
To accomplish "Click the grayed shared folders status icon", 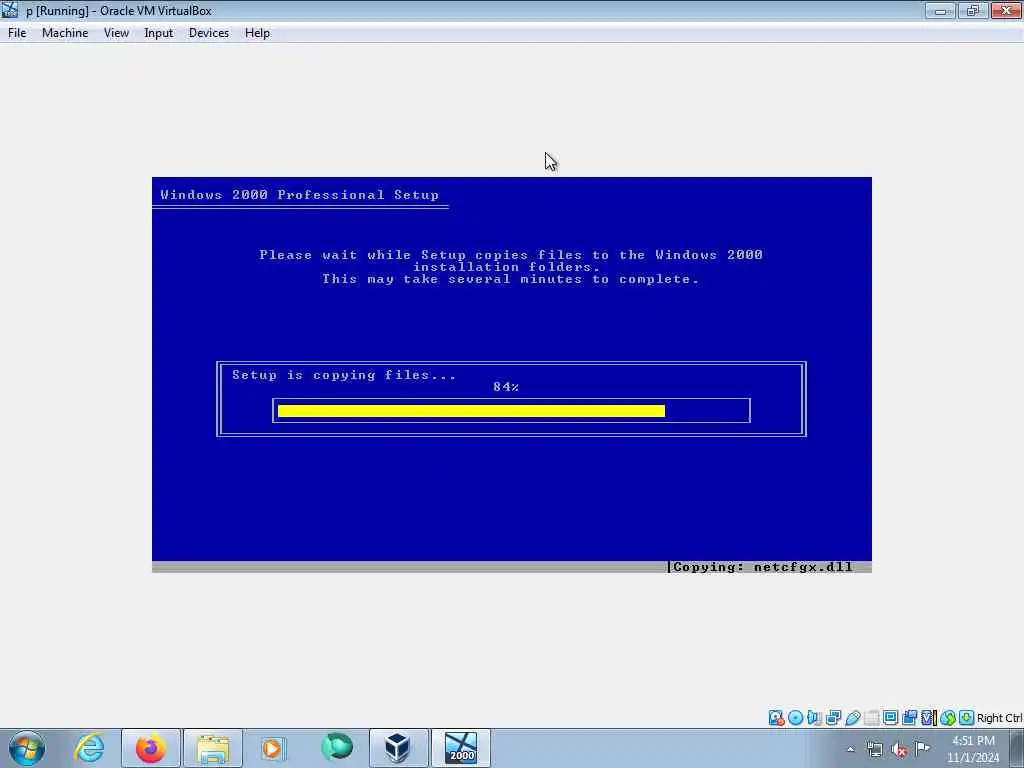I will [x=871, y=718].
